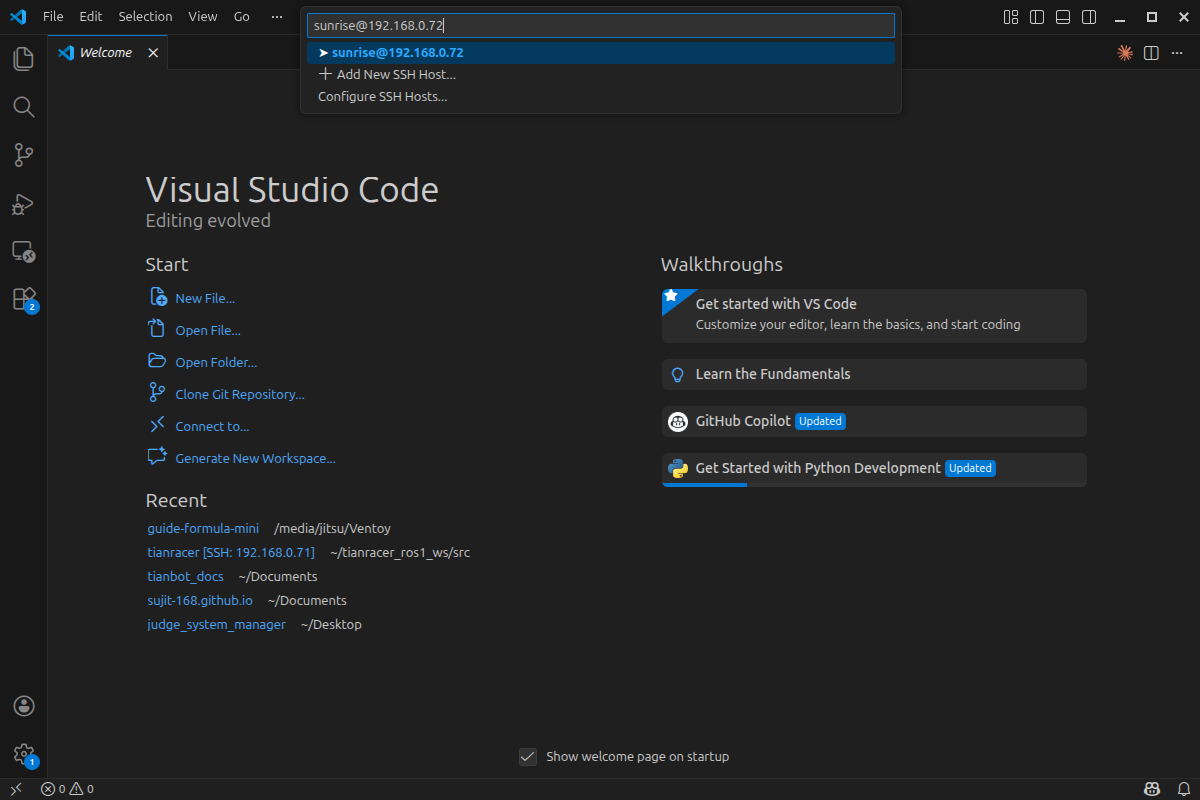Open the Run and Debug view

24,204
